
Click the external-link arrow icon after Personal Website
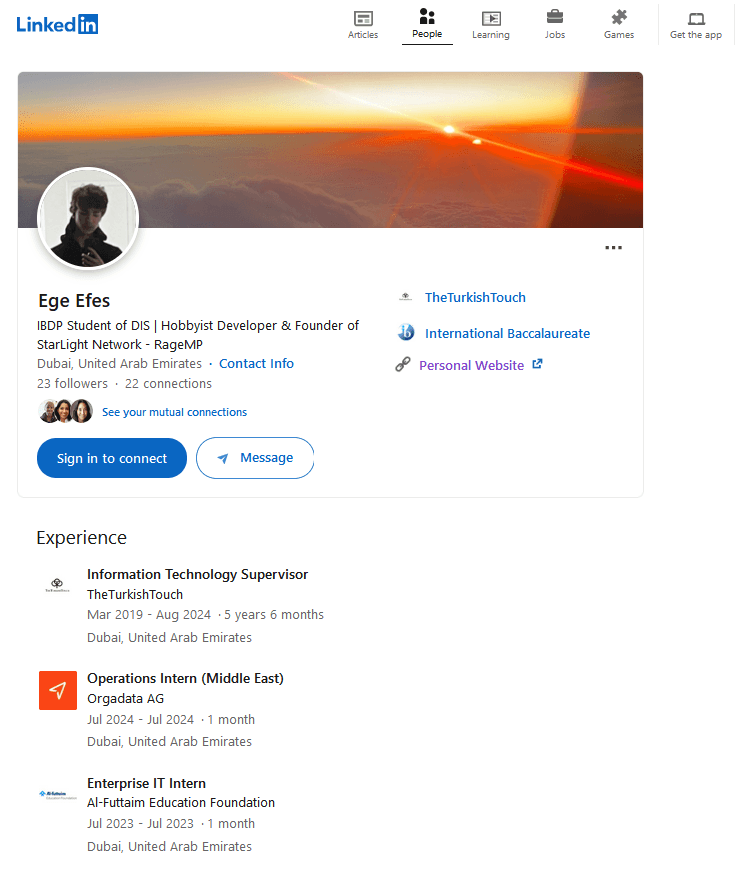pyautogui.click(x=538, y=364)
